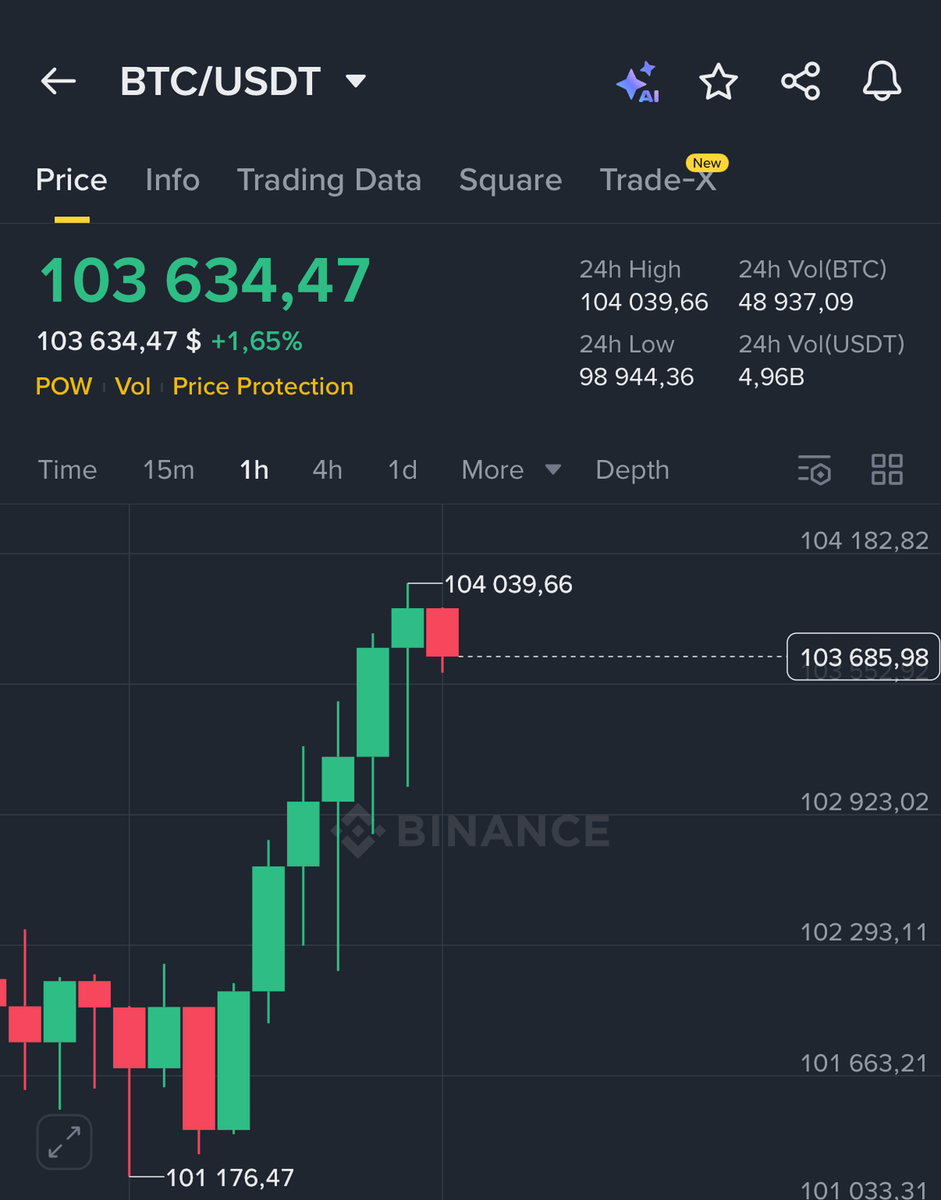The image size is (941, 1200).
Task: Open the four-square grid layout icon
Action: point(887,469)
